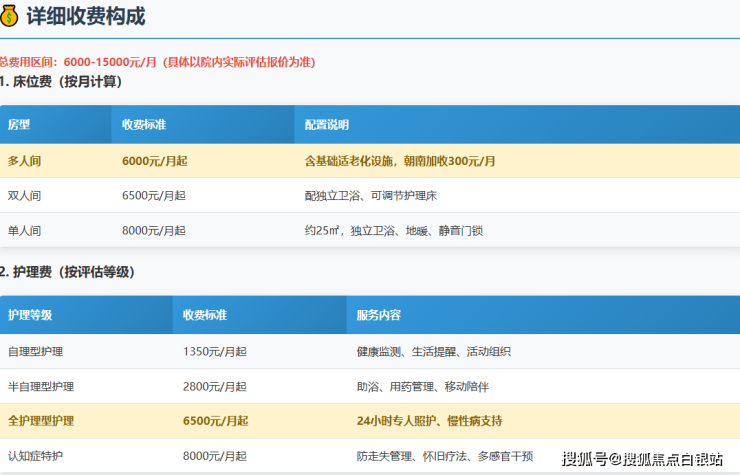Screen dimensions: 740x475
Task: Click the 服务内容 column header
Action: click(378, 315)
